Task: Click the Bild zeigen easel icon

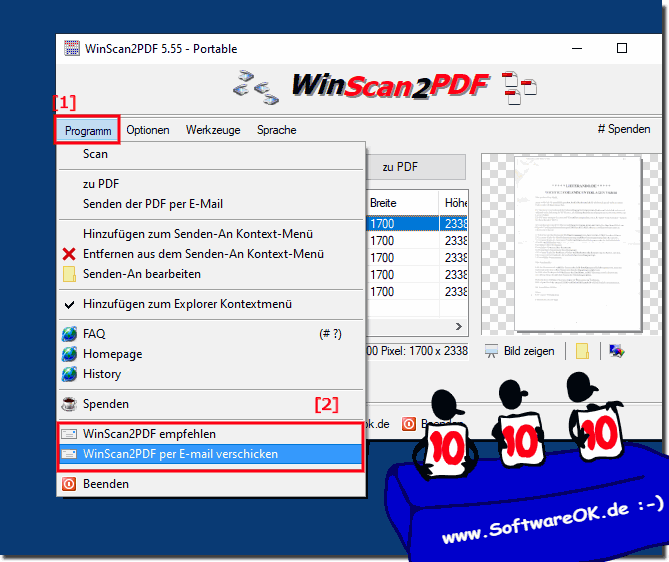Action: coord(491,351)
